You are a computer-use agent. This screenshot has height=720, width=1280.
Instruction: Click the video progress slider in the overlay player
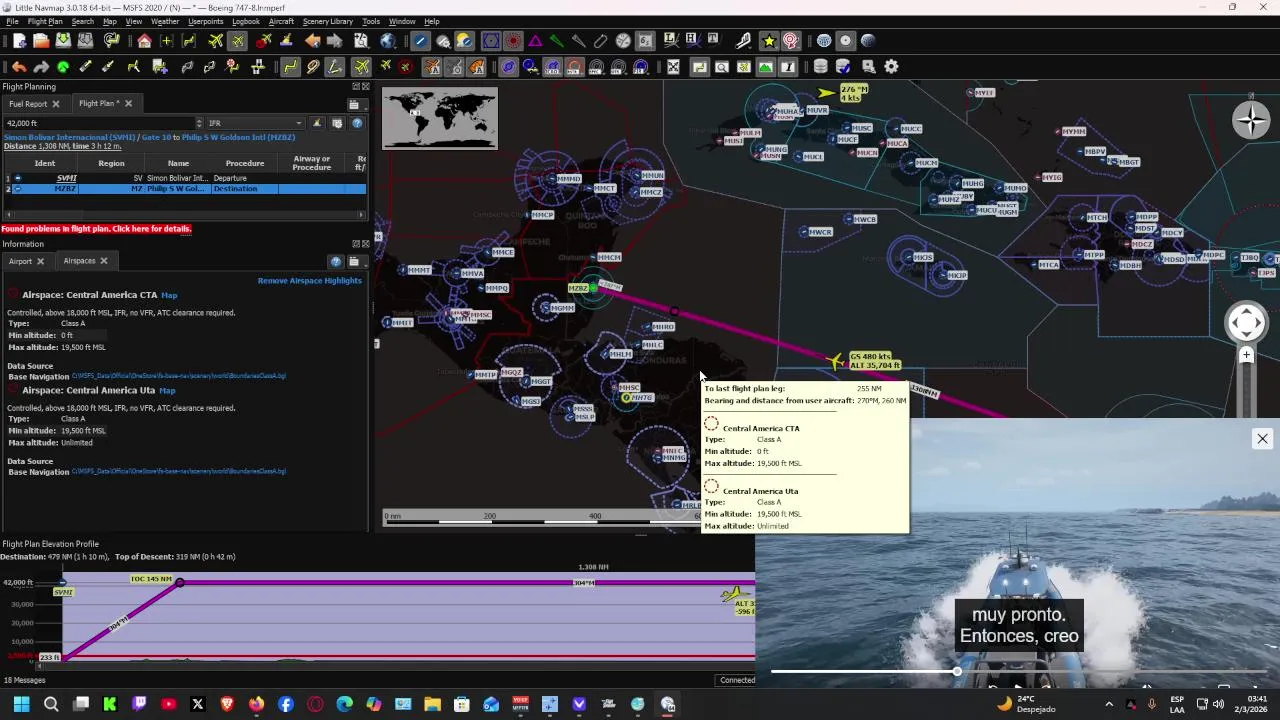(x=1020, y=671)
